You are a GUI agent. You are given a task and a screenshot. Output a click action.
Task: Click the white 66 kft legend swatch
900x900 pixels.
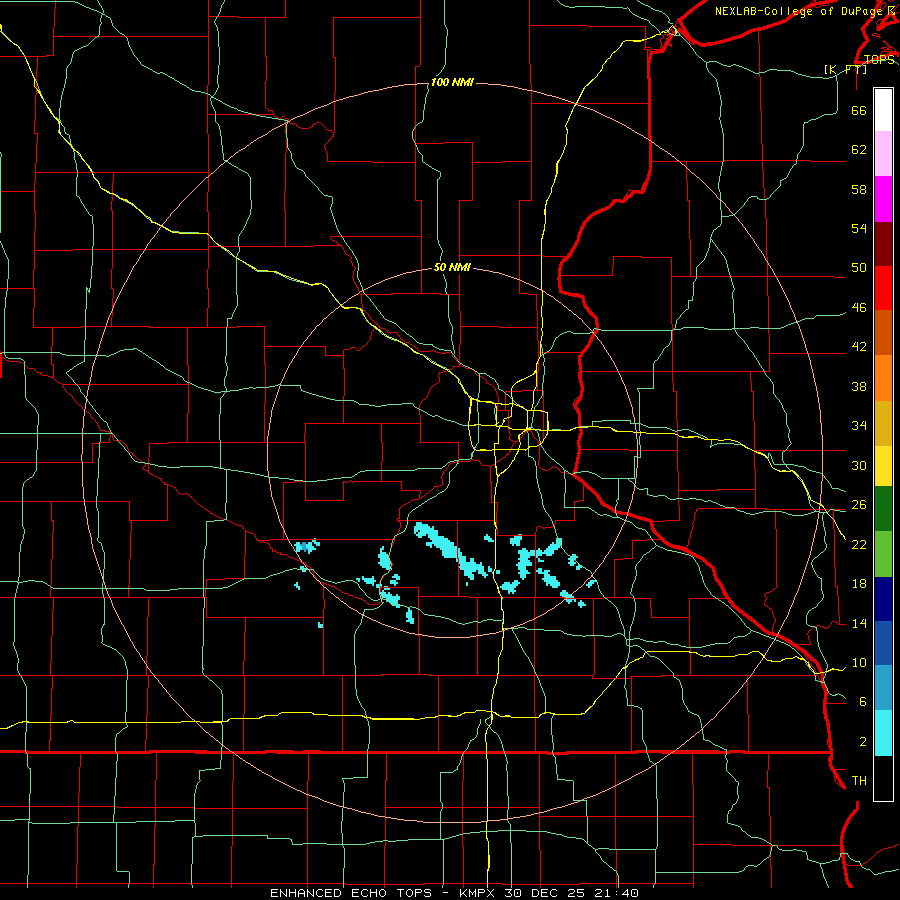point(883,110)
